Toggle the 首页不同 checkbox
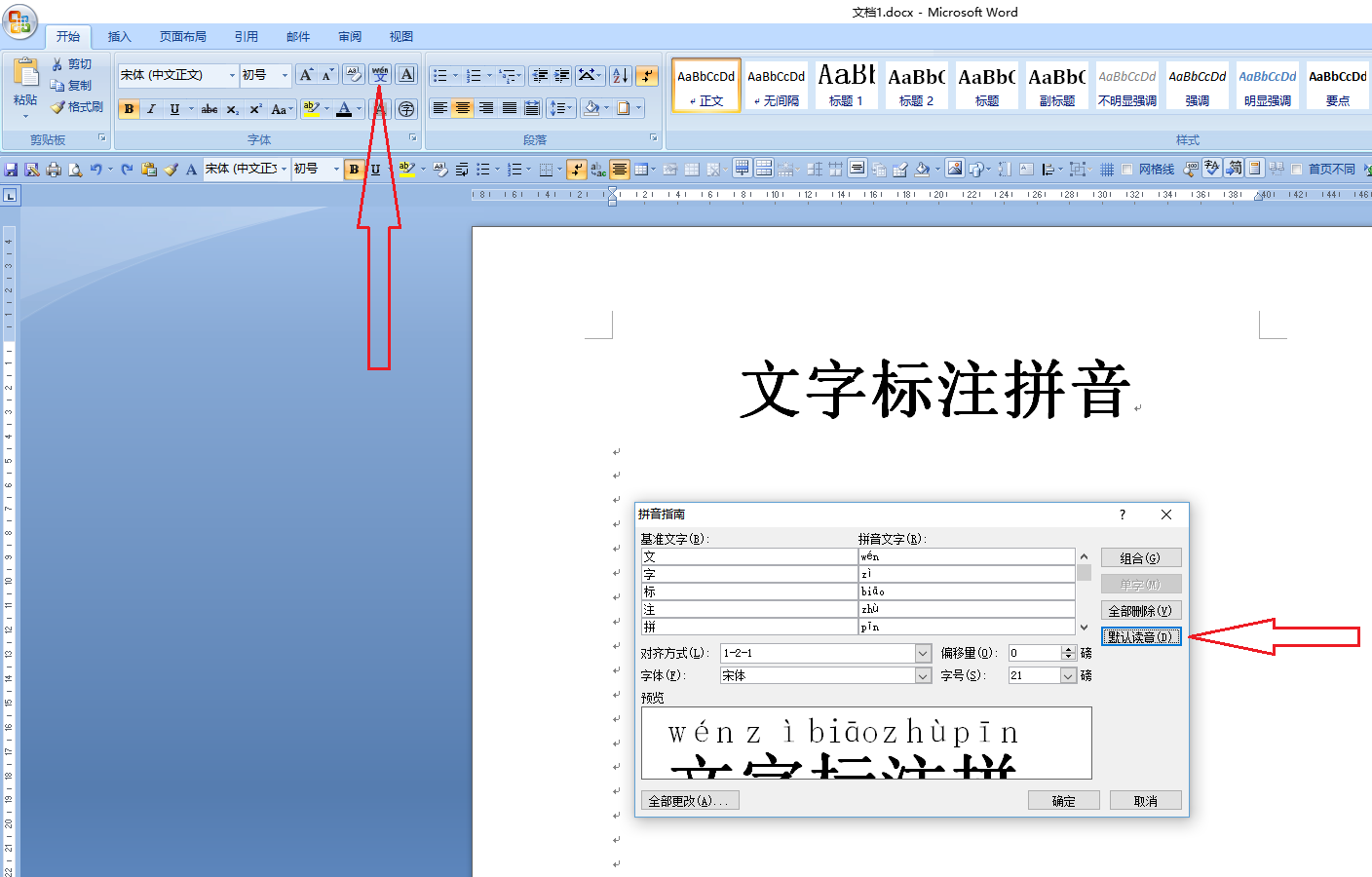Image resolution: width=1372 pixels, height=877 pixels. 1297,170
